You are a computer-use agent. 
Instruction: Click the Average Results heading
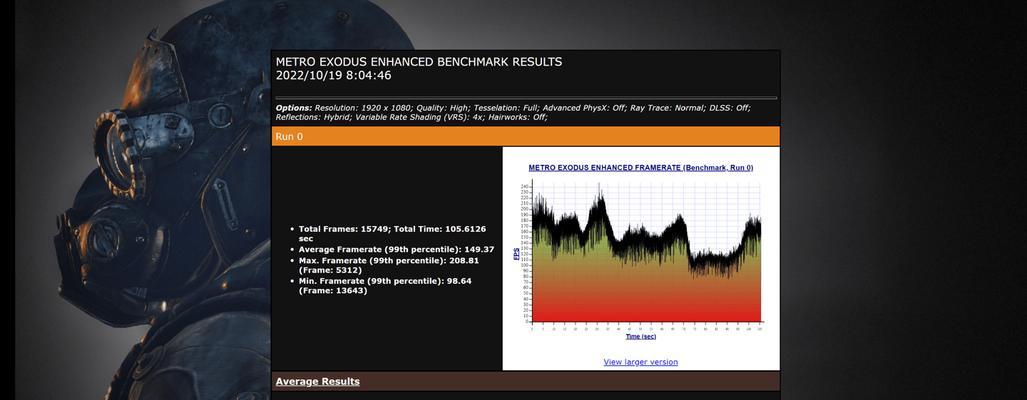pos(318,382)
